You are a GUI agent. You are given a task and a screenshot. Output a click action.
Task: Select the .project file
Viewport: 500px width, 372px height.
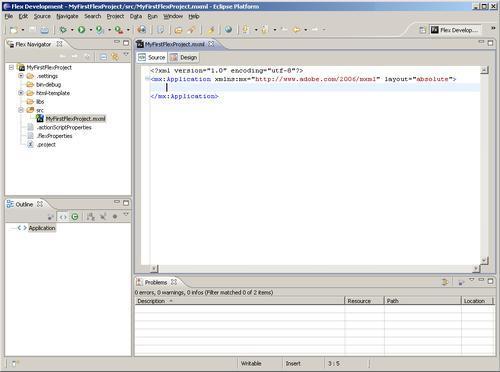tap(46, 145)
